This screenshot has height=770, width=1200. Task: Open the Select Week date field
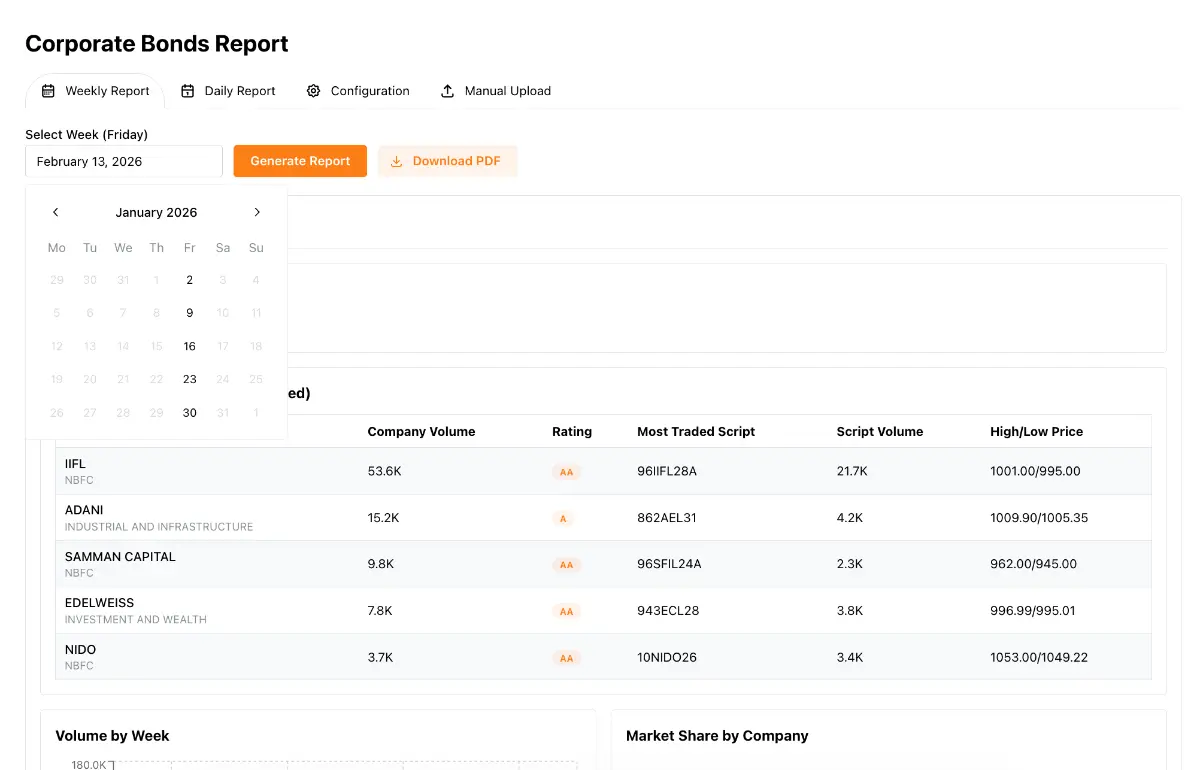coord(124,161)
